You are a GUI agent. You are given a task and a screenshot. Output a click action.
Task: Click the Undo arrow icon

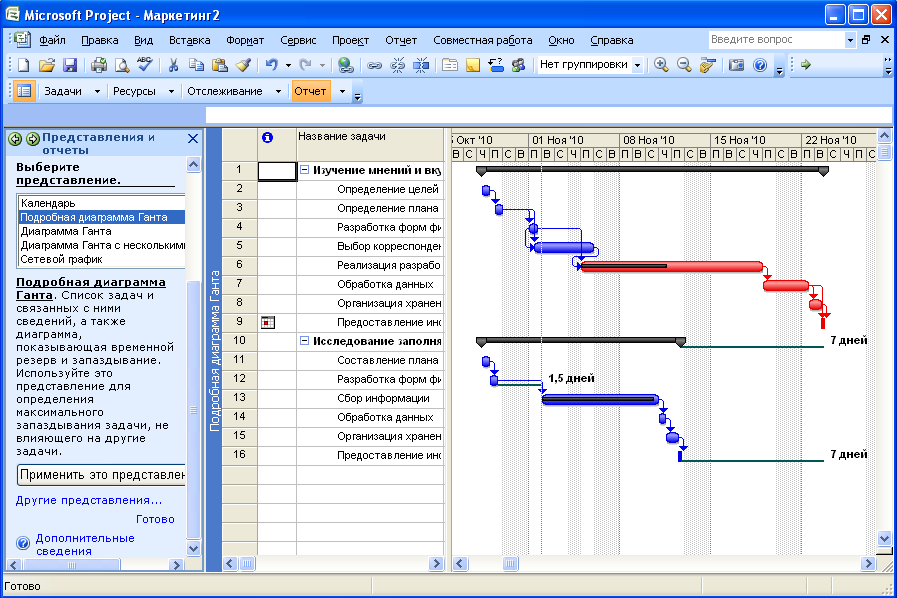pyautogui.click(x=272, y=65)
